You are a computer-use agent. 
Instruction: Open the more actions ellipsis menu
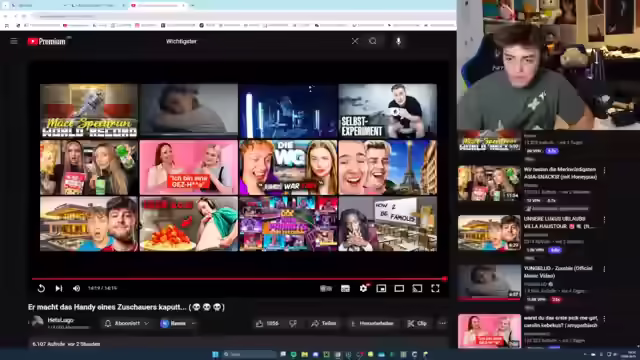point(442,323)
